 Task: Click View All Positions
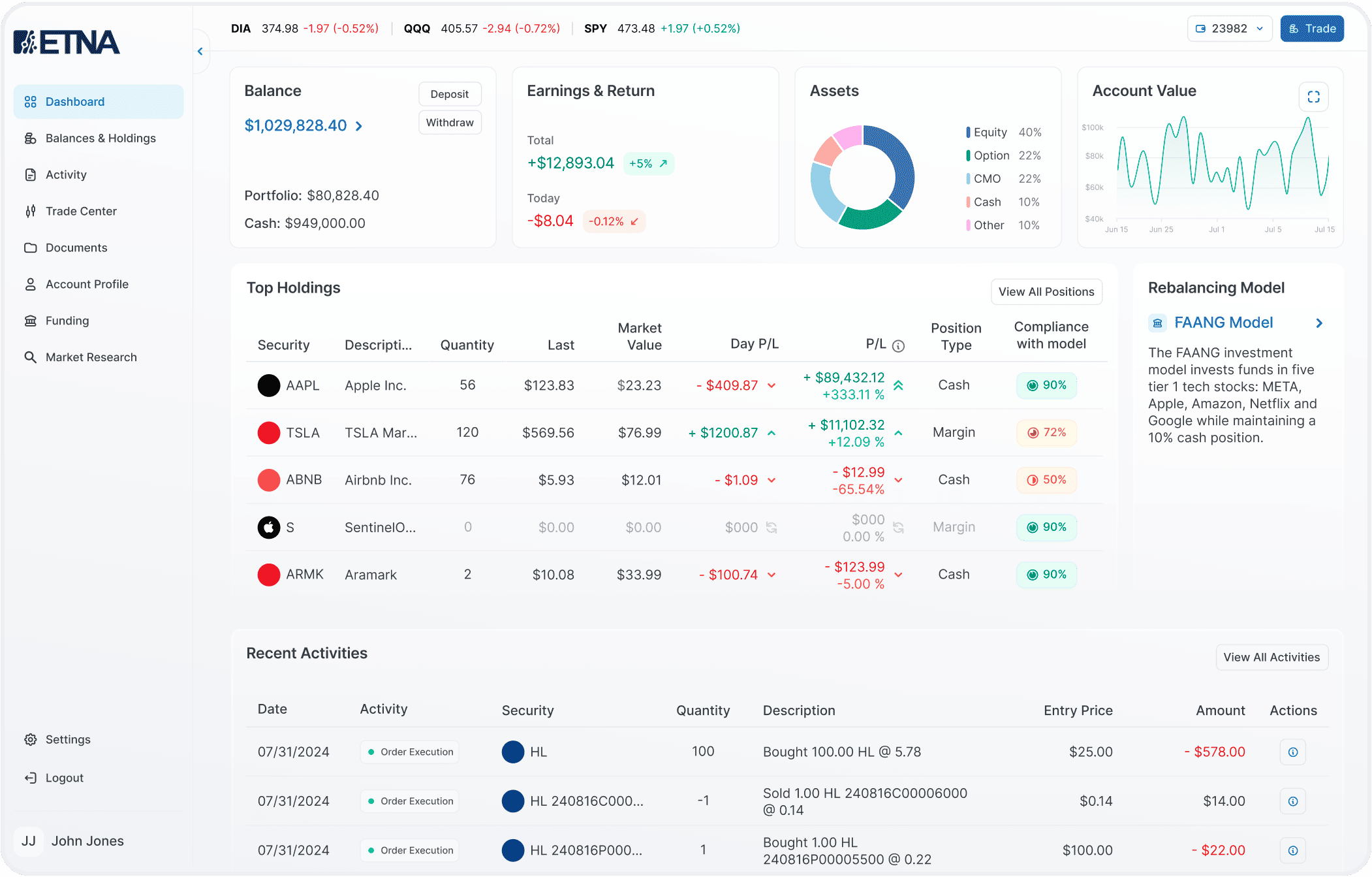click(1046, 292)
